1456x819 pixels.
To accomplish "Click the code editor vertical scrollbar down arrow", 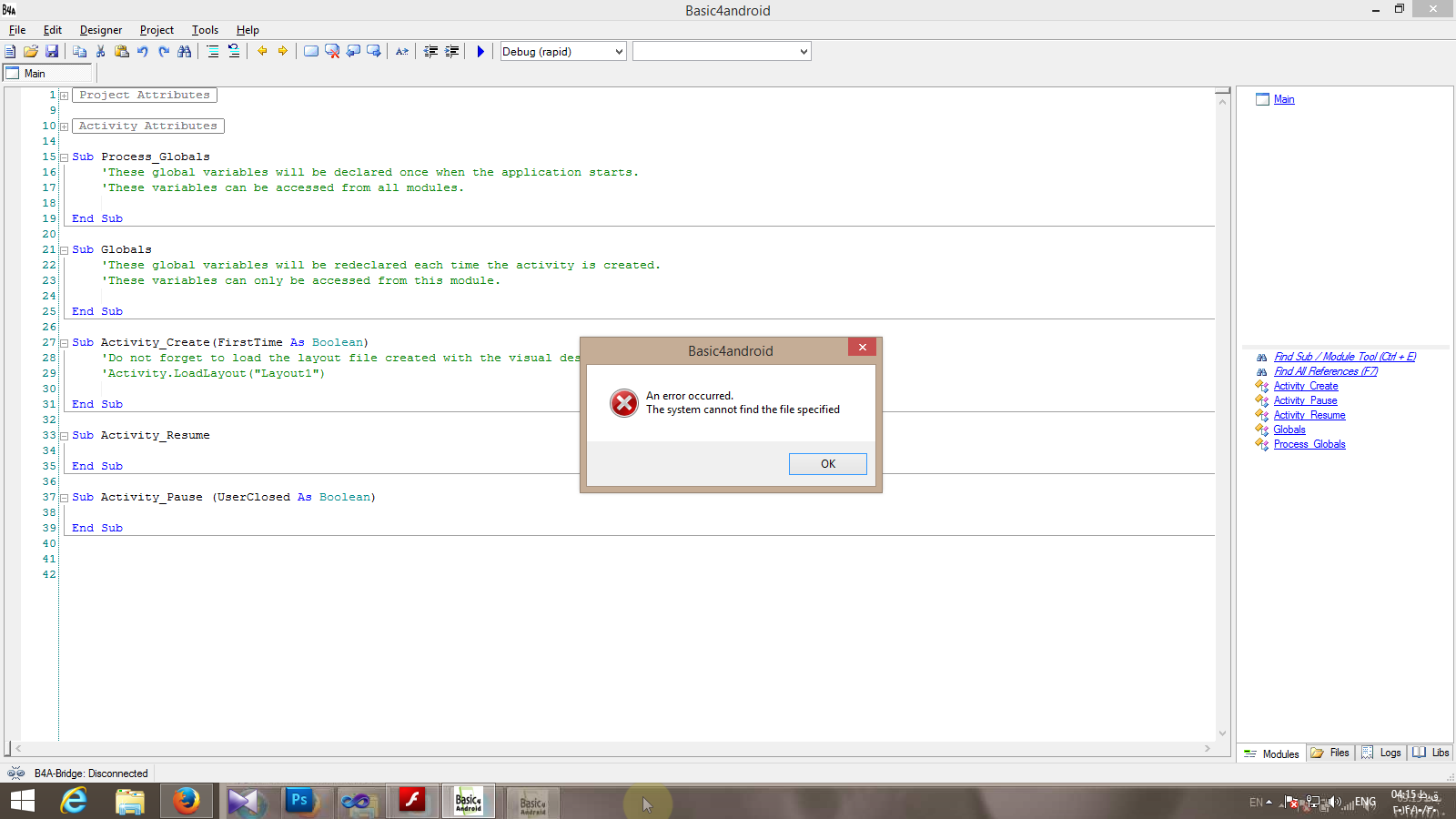I will click(x=1222, y=733).
